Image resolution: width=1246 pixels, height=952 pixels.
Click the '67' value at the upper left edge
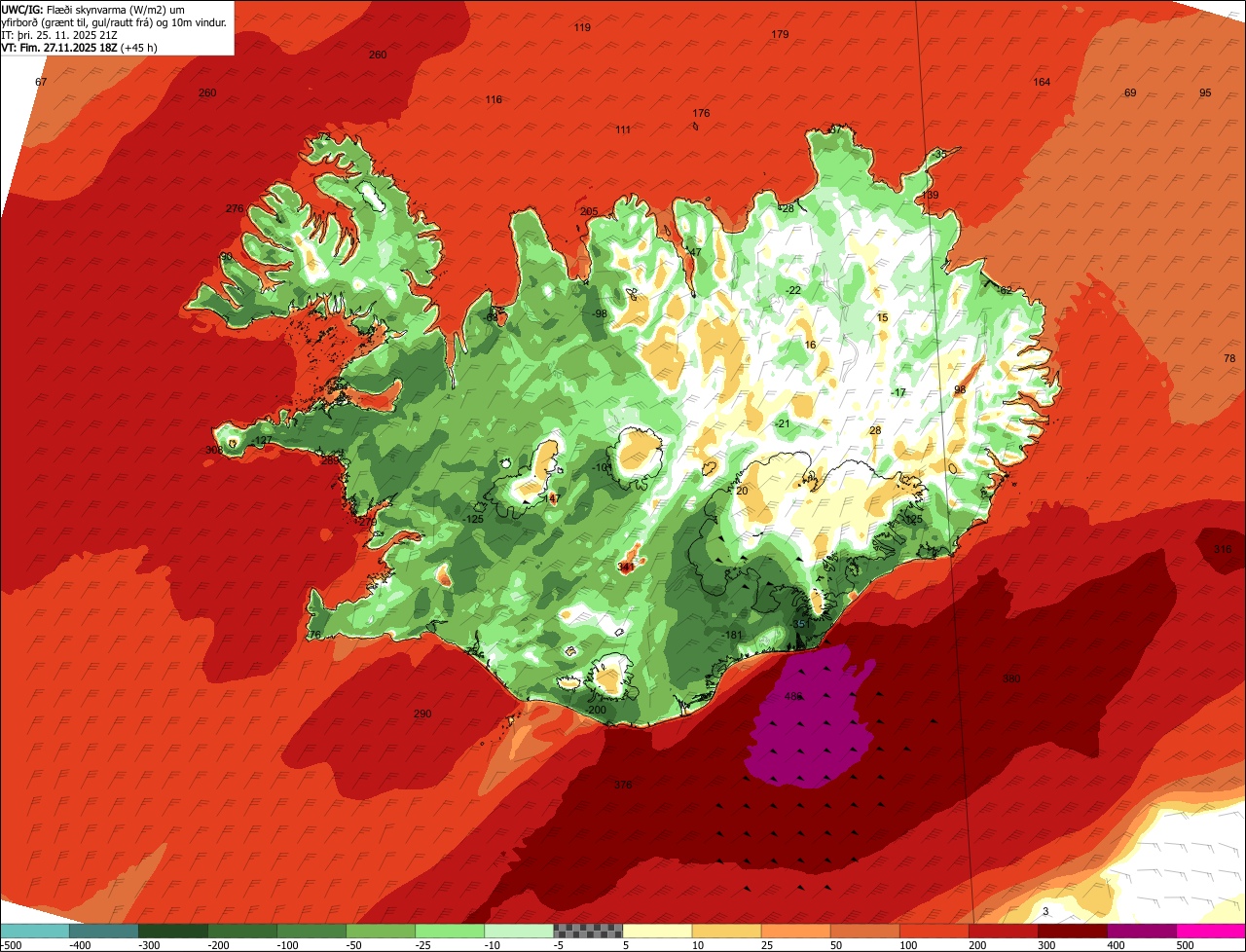[x=41, y=82]
